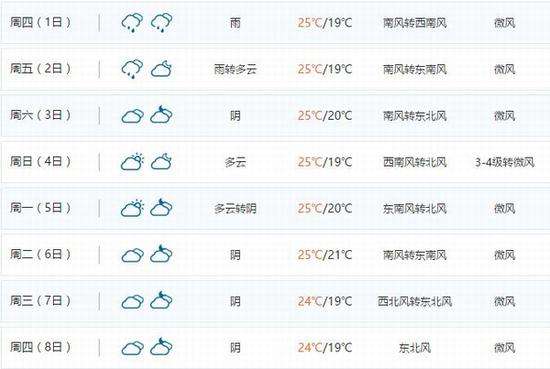Image resolution: width=550 pixels, height=369 pixels.
Task: Click the night rain icon for 周四 1日
Action: point(161,23)
